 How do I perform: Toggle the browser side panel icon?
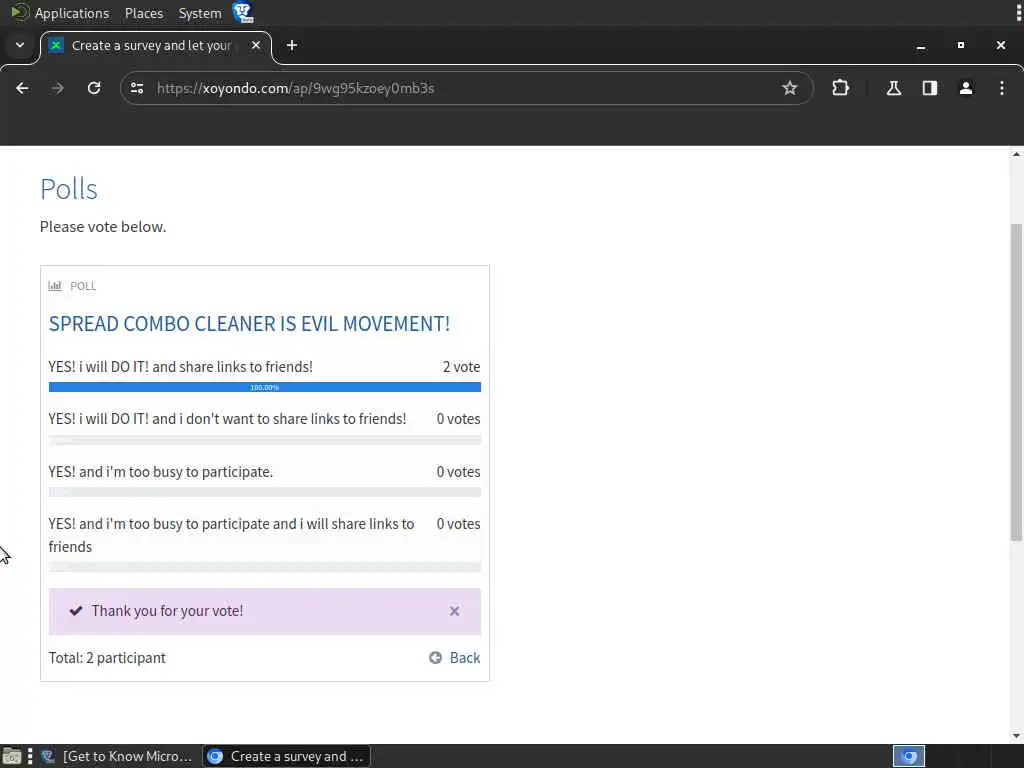[x=930, y=88]
